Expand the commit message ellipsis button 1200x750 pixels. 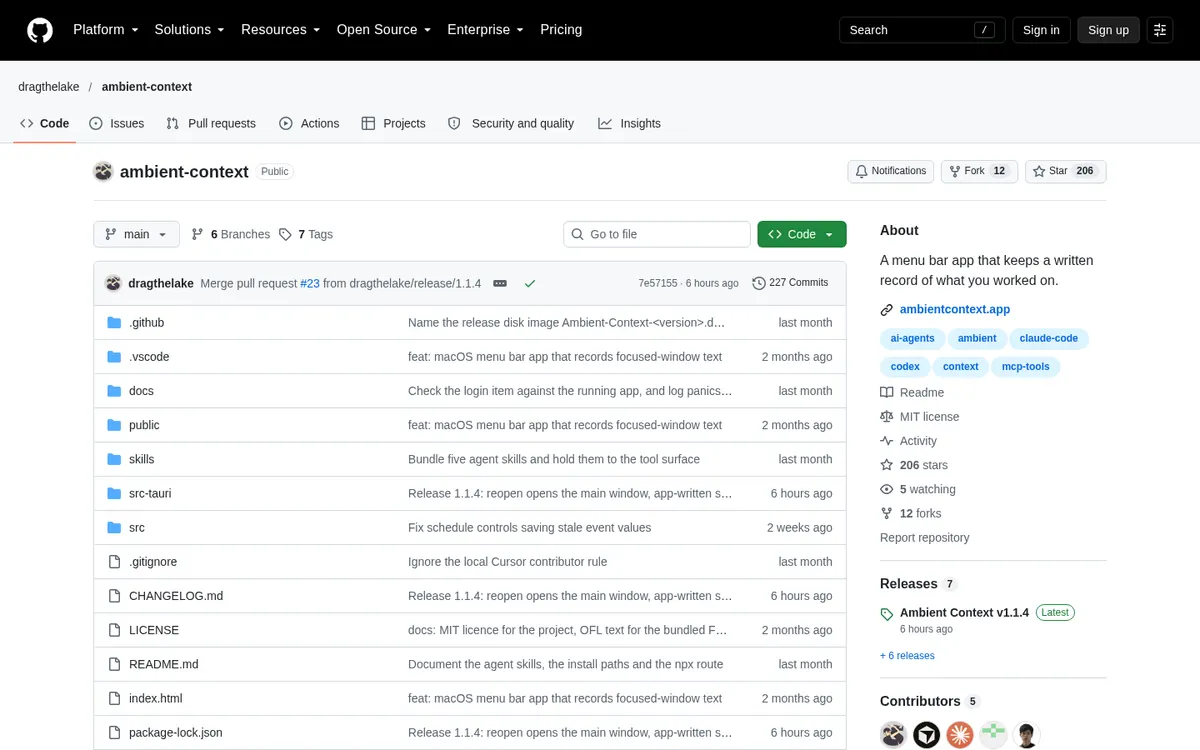pos(500,283)
